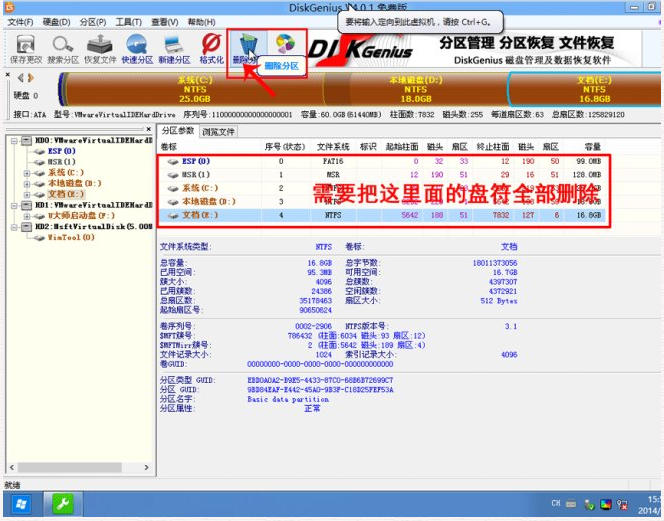Click the 文件系统 column header
This screenshot has height=521, width=664.
coord(333,147)
